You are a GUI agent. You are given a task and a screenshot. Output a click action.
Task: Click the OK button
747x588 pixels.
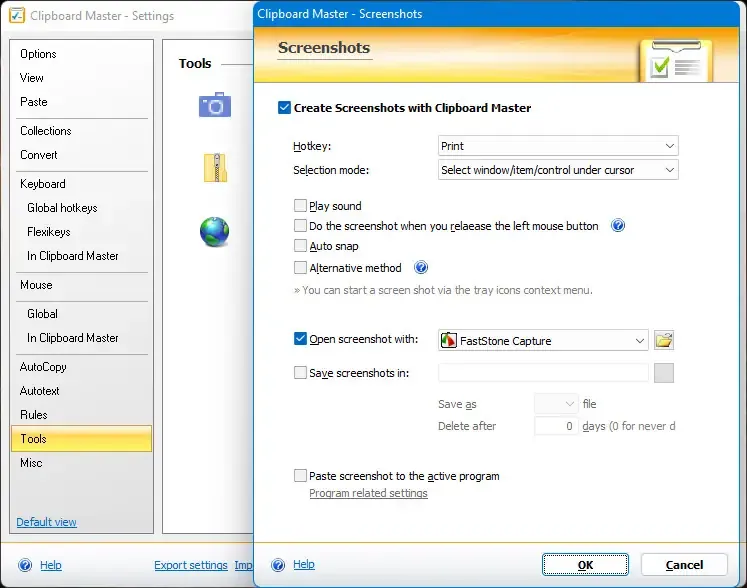585,565
